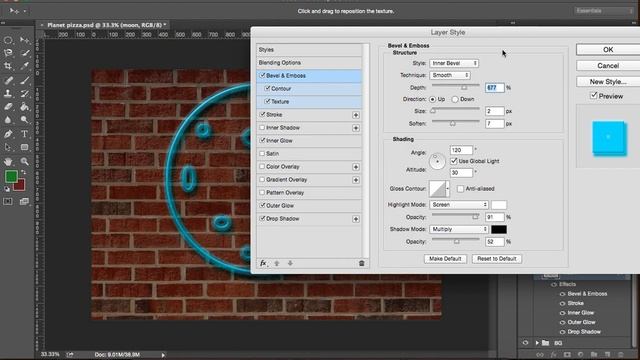Open the Shadow Mode Multiply dropdown
The width and height of the screenshot is (640, 360).
459,229
